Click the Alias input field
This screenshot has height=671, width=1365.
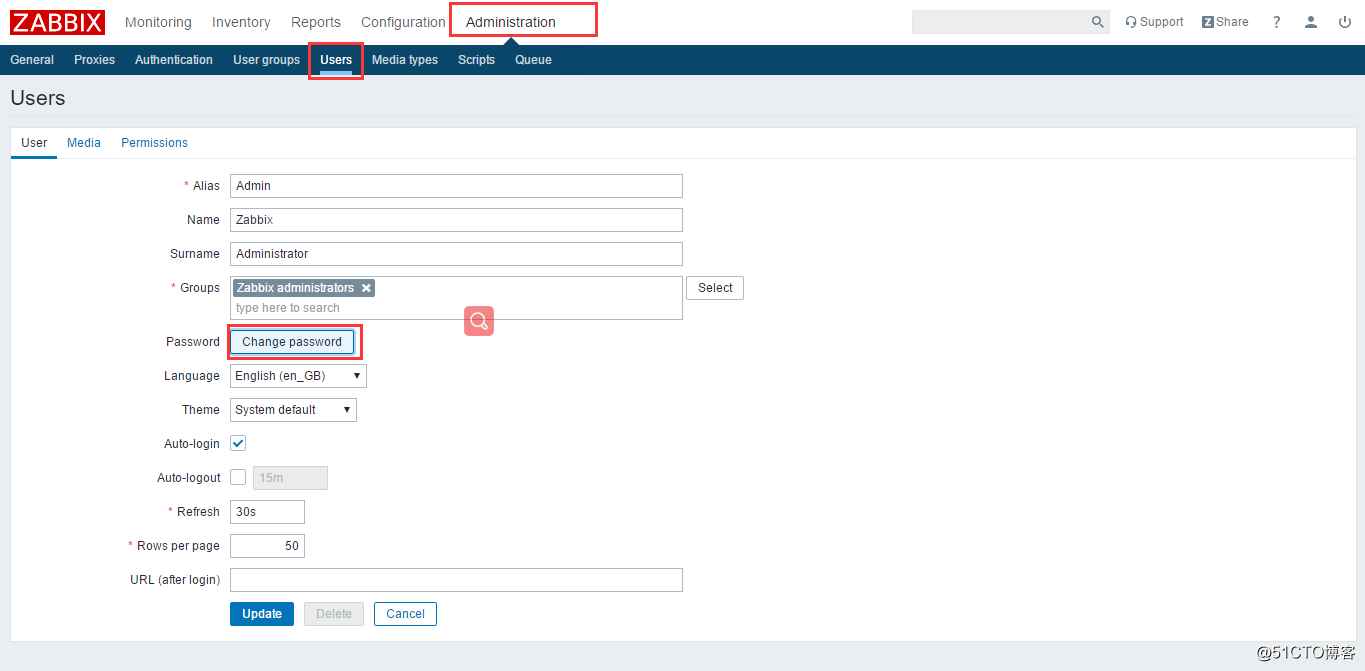pyautogui.click(x=455, y=185)
